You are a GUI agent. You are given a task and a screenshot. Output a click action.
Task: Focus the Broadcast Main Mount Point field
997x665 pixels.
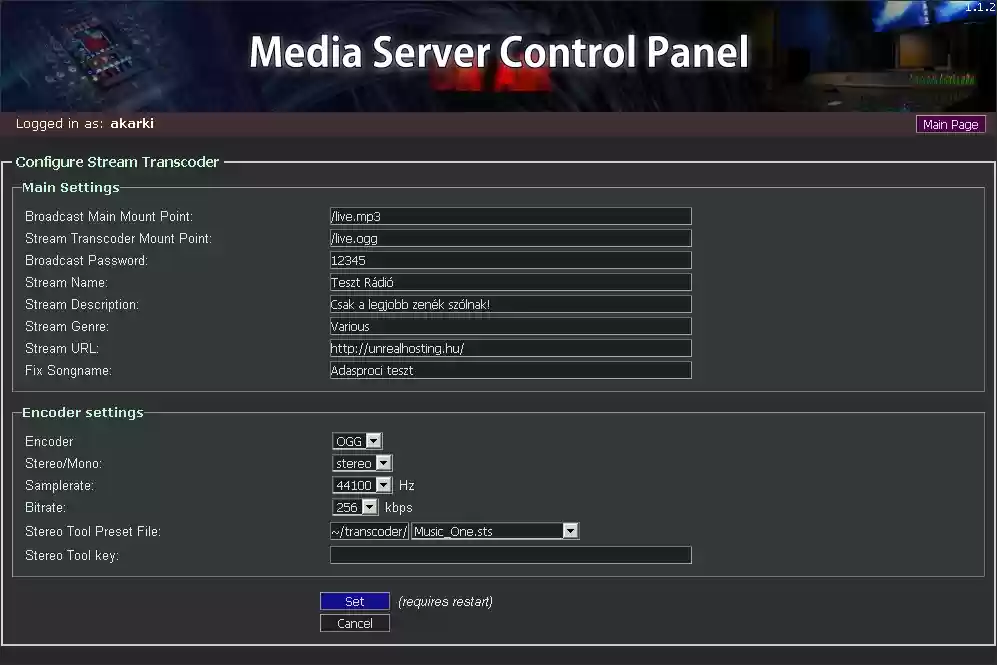click(511, 216)
